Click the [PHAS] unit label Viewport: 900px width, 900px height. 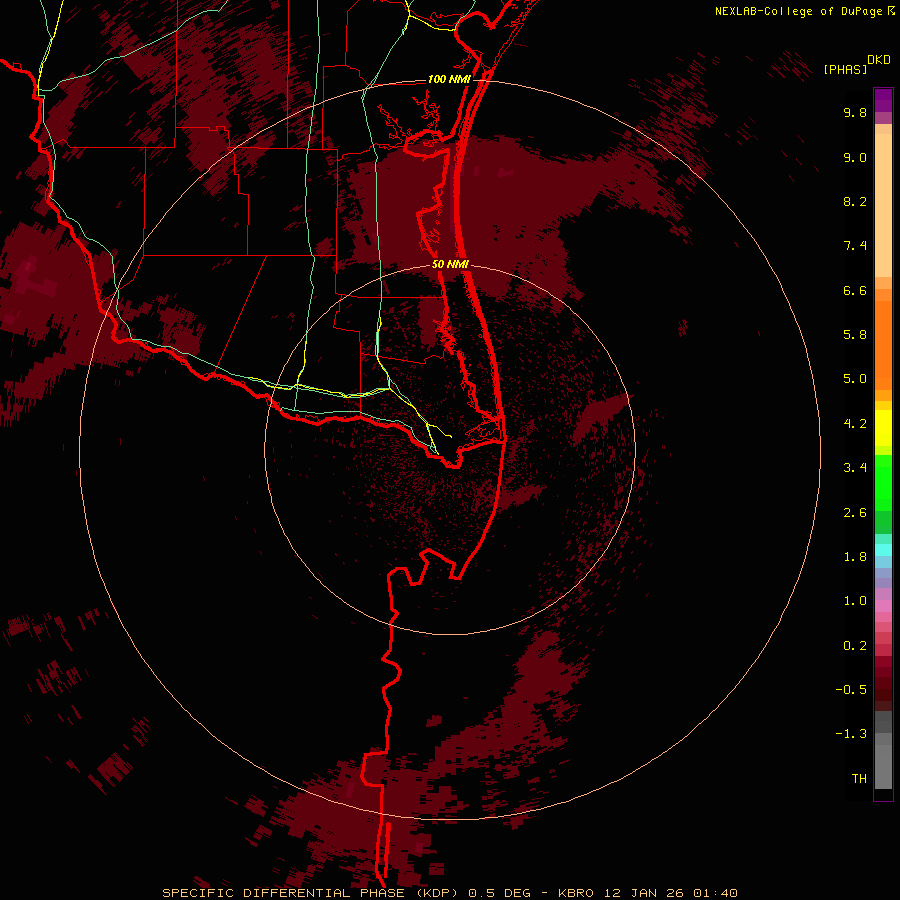coord(845,69)
